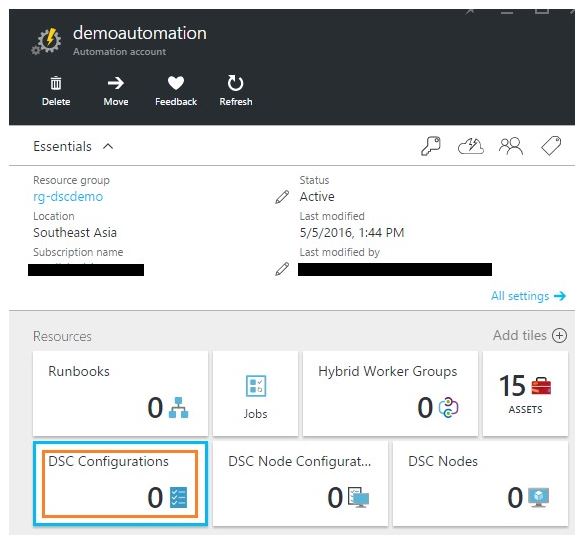586x545 pixels.
Task: Open the Tags icon
Action: point(551,145)
